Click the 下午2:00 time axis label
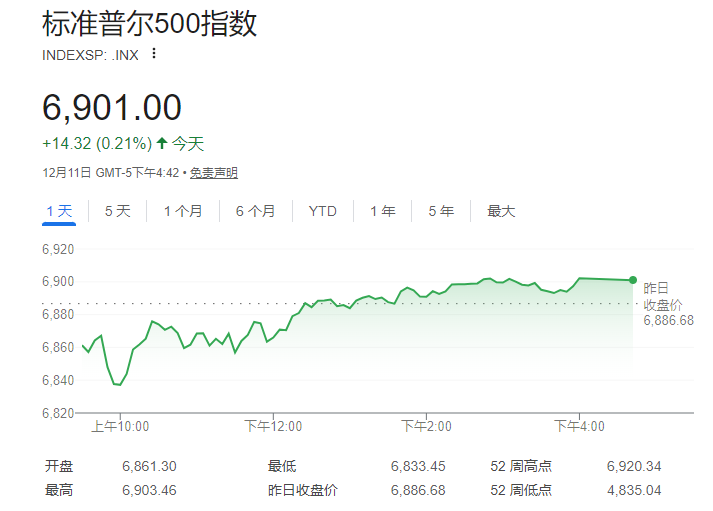The width and height of the screenshot is (713, 511). [x=426, y=426]
